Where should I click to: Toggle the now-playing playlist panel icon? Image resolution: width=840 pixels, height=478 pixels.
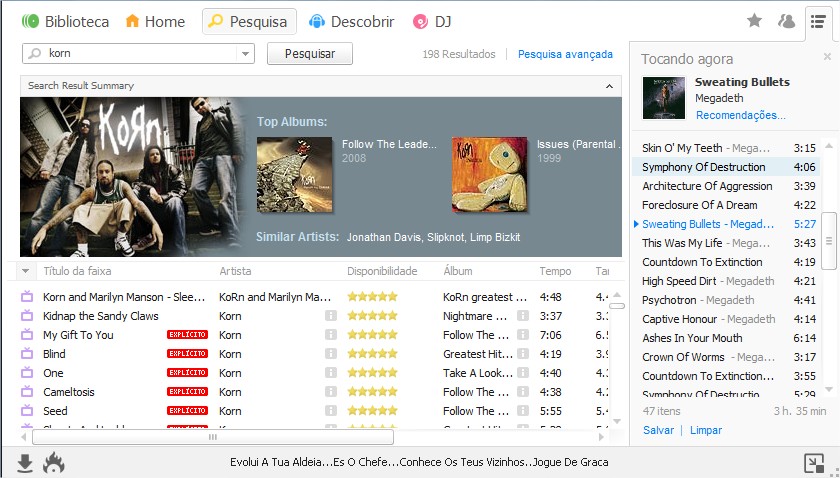pos(818,21)
